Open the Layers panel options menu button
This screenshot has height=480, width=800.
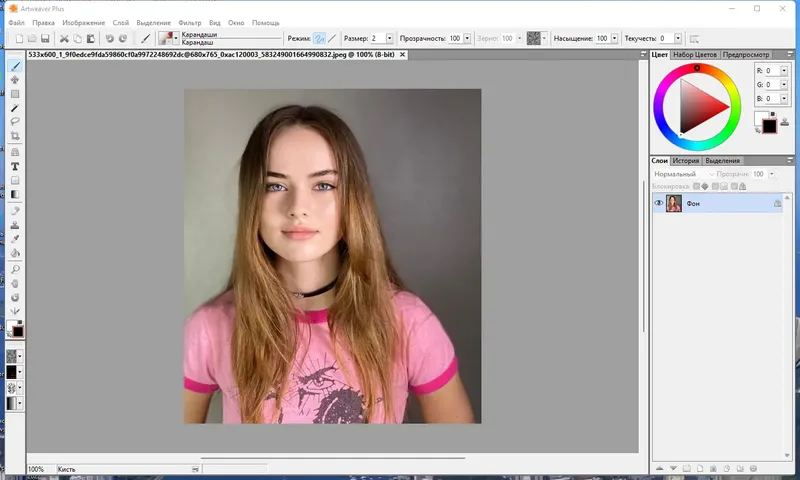tap(790, 160)
